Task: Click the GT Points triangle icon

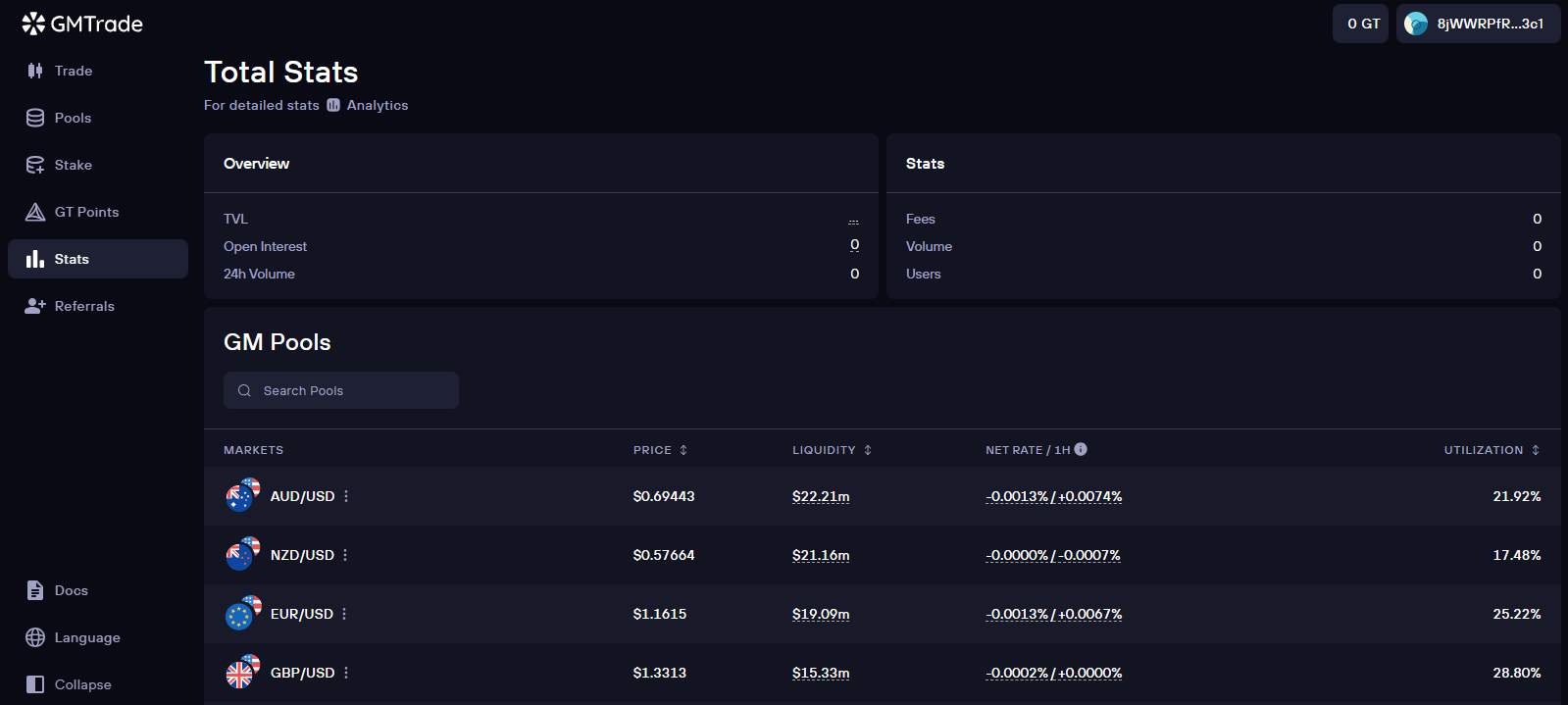Action: (35, 212)
